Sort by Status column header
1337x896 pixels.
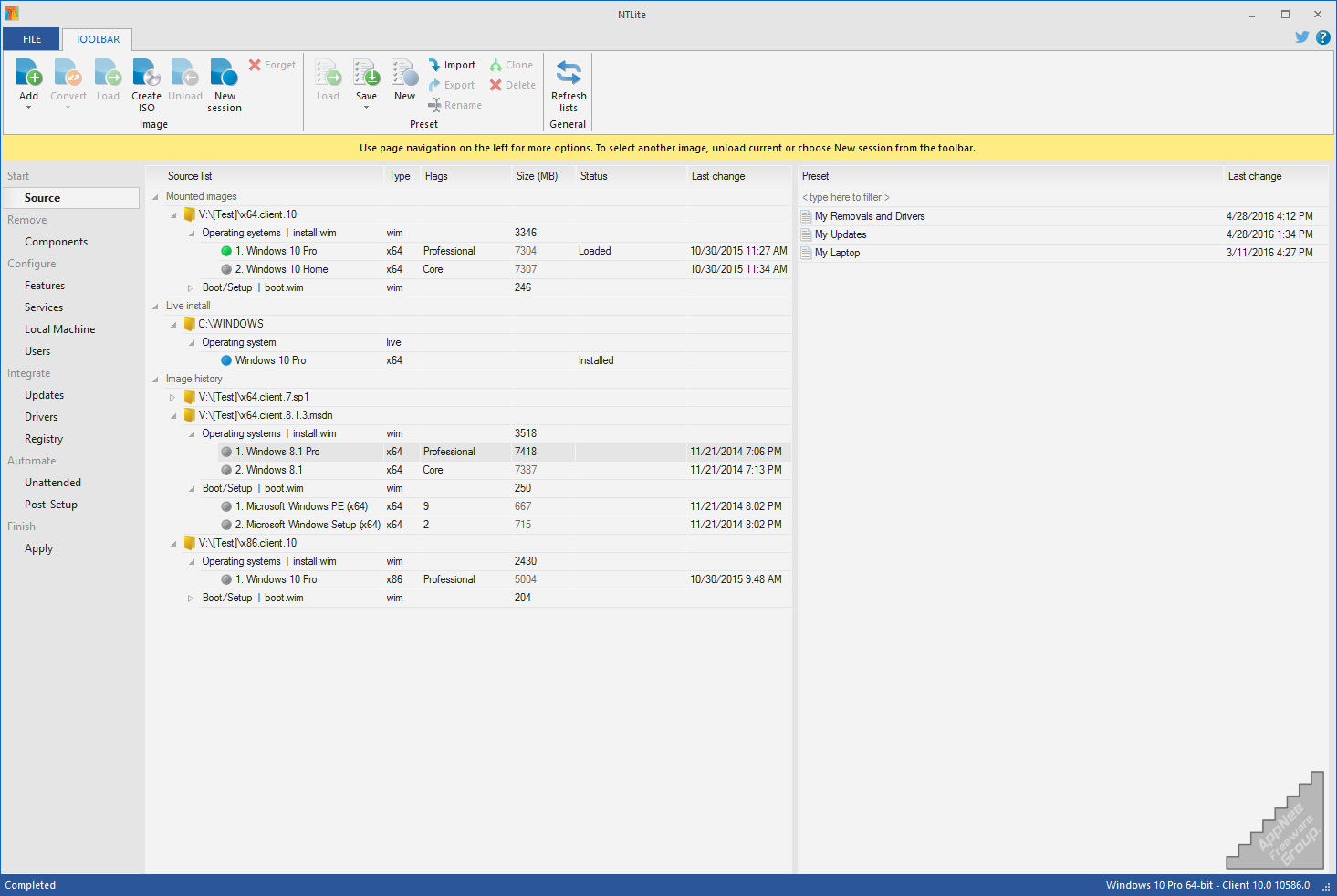point(630,176)
